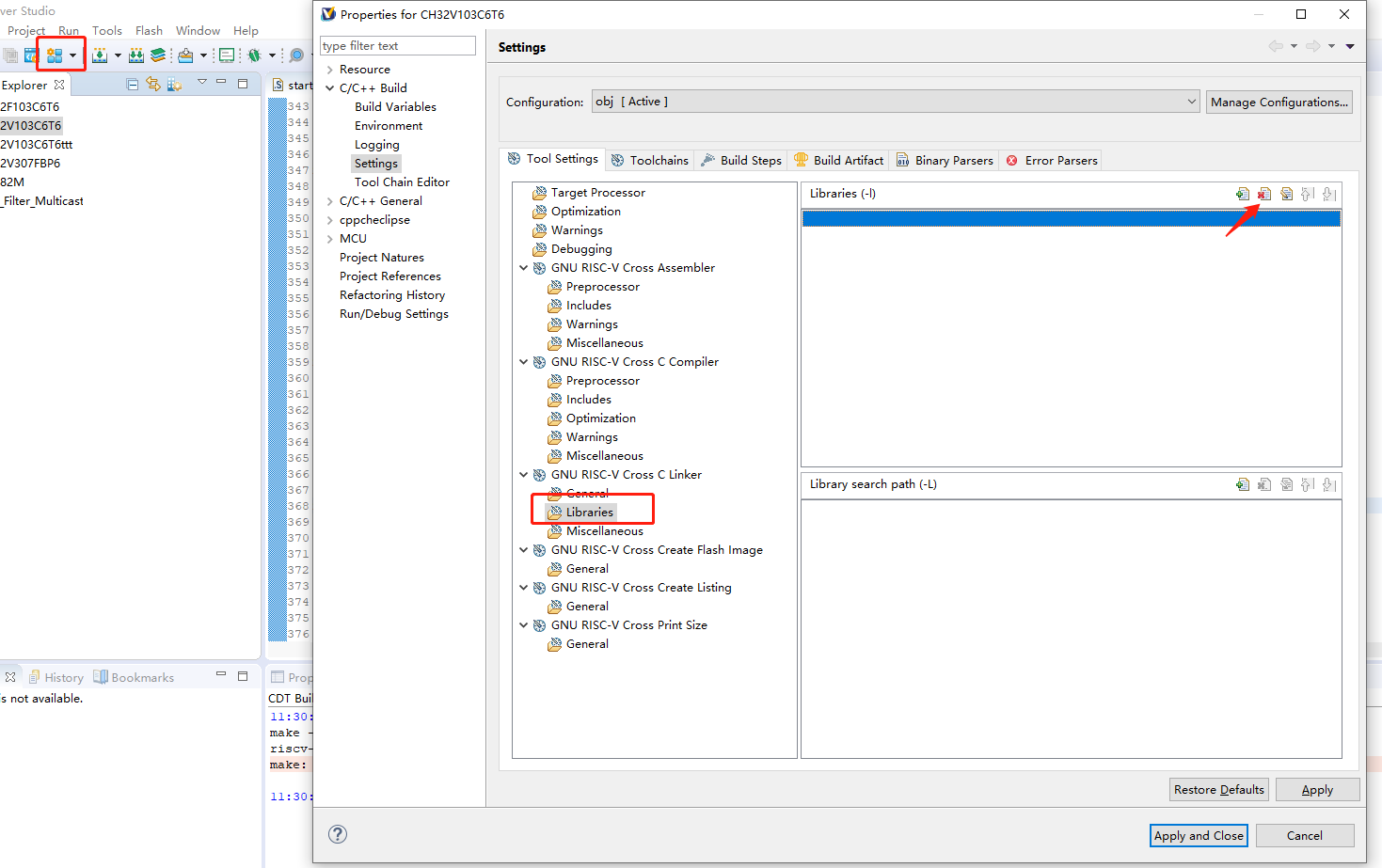The width and height of the screenshot is (1382, 868).
Task: Switch to the Toolchains tab
Action: [x=650, y=161]
